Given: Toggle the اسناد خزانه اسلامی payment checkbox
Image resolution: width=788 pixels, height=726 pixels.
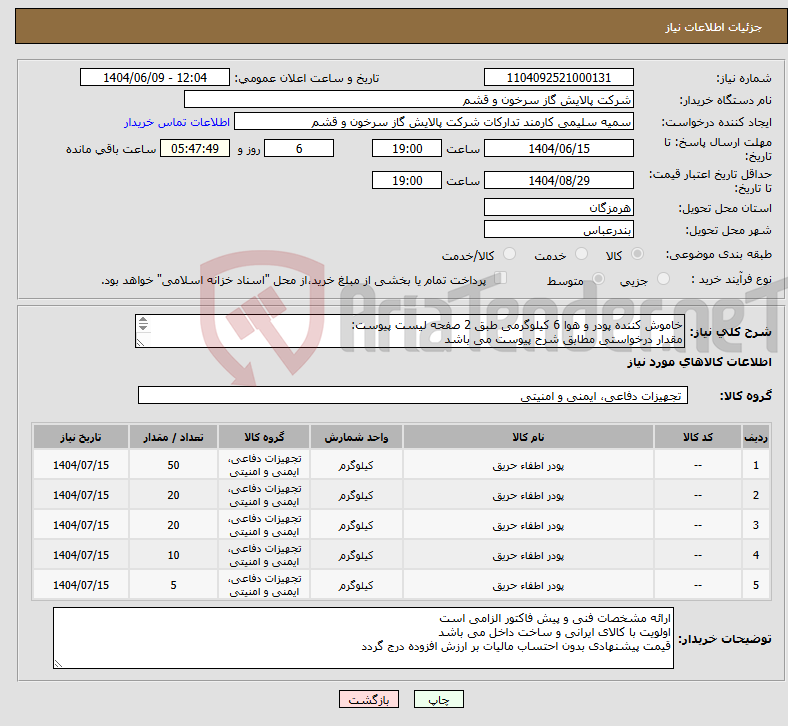Looking at the screenshot, I should coord(501,279).
